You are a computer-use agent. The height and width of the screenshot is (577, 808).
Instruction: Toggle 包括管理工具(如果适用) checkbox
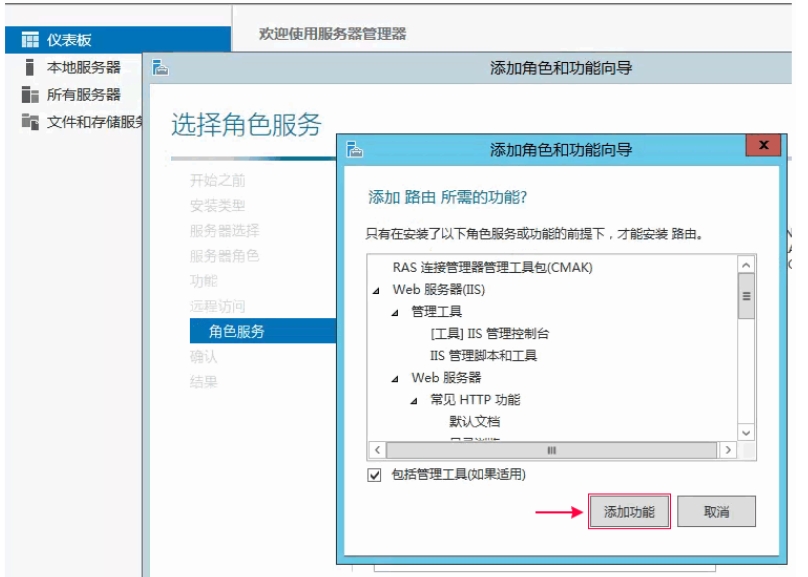click(375, 474)
